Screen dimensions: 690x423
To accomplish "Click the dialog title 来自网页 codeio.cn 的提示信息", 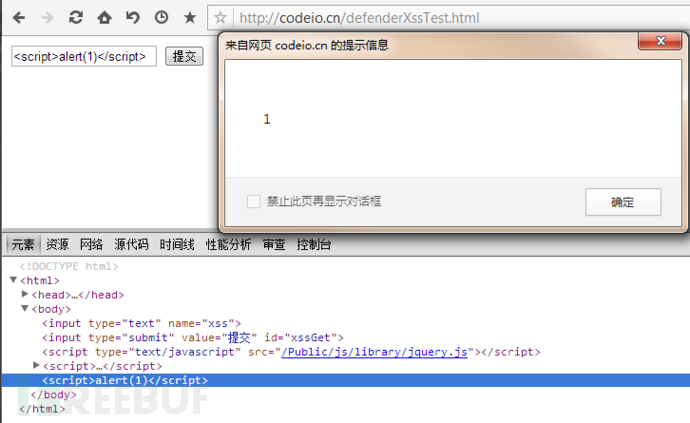I will click(307, 45).
